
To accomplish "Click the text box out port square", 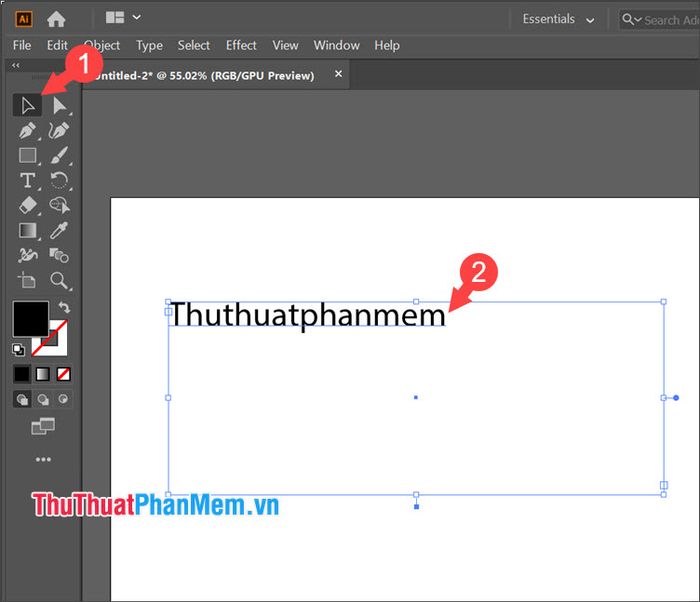I will tap(664, 485).
